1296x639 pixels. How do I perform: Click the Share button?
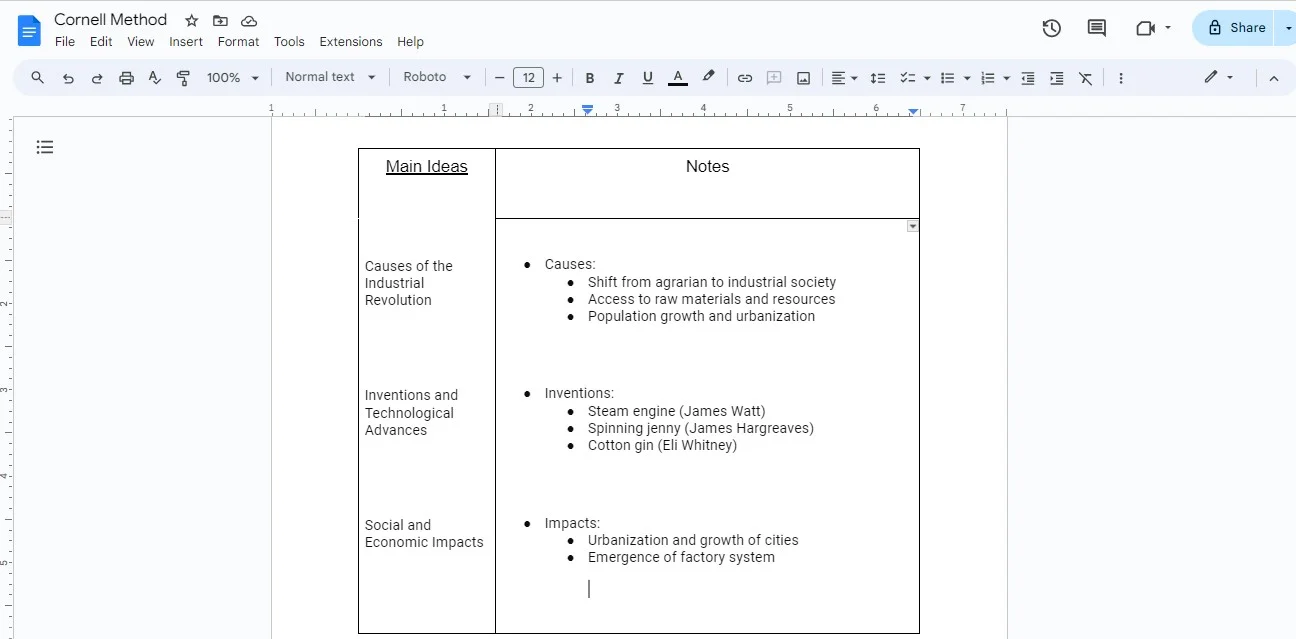pos(1237,28)
